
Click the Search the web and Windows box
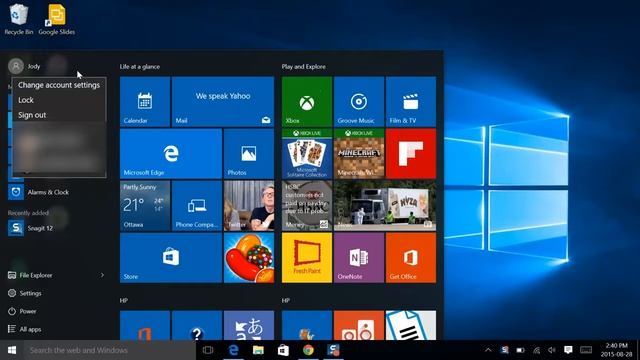(x=110, y=350)
